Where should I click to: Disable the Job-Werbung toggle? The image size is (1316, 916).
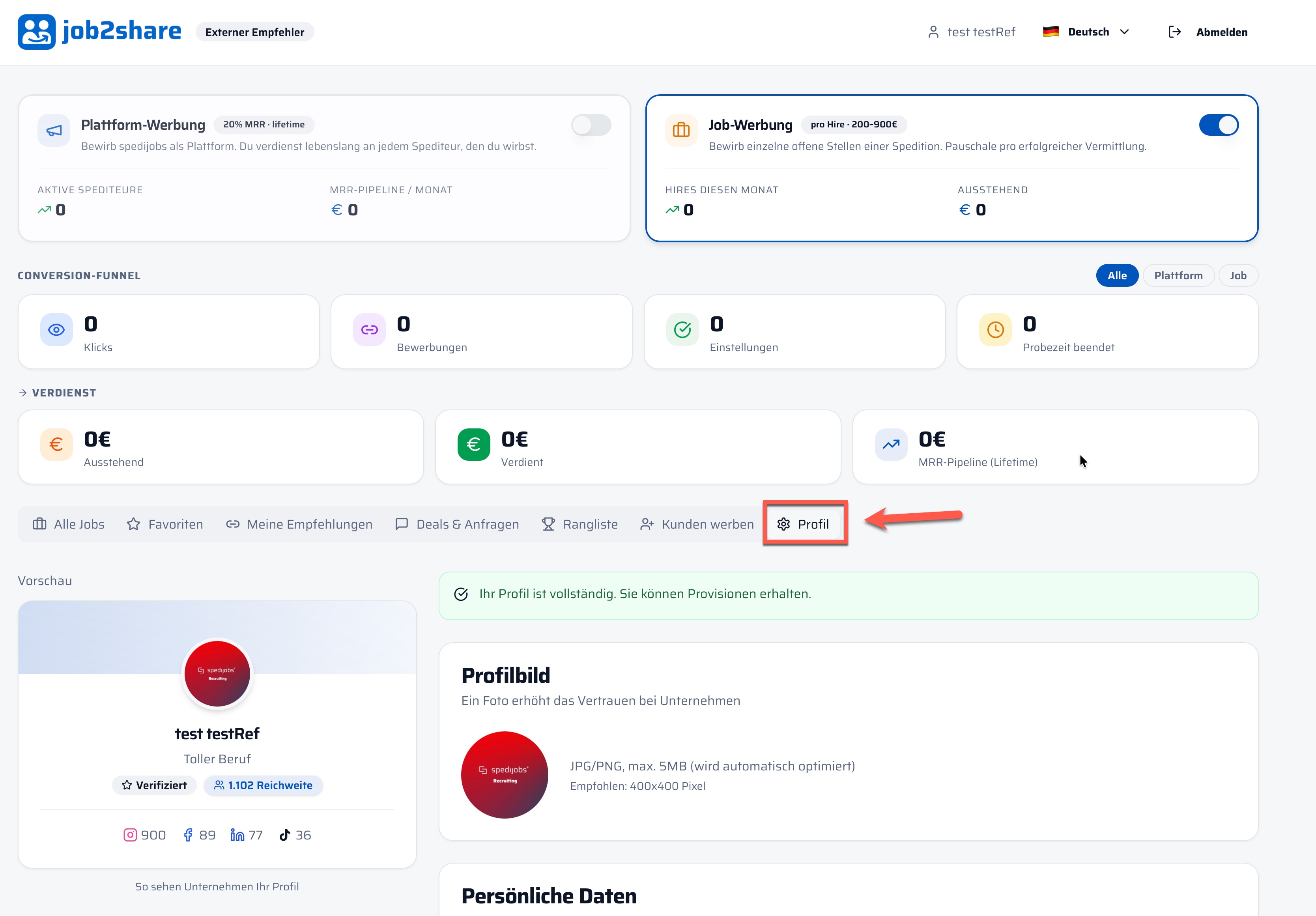[x=1219, y=125]
